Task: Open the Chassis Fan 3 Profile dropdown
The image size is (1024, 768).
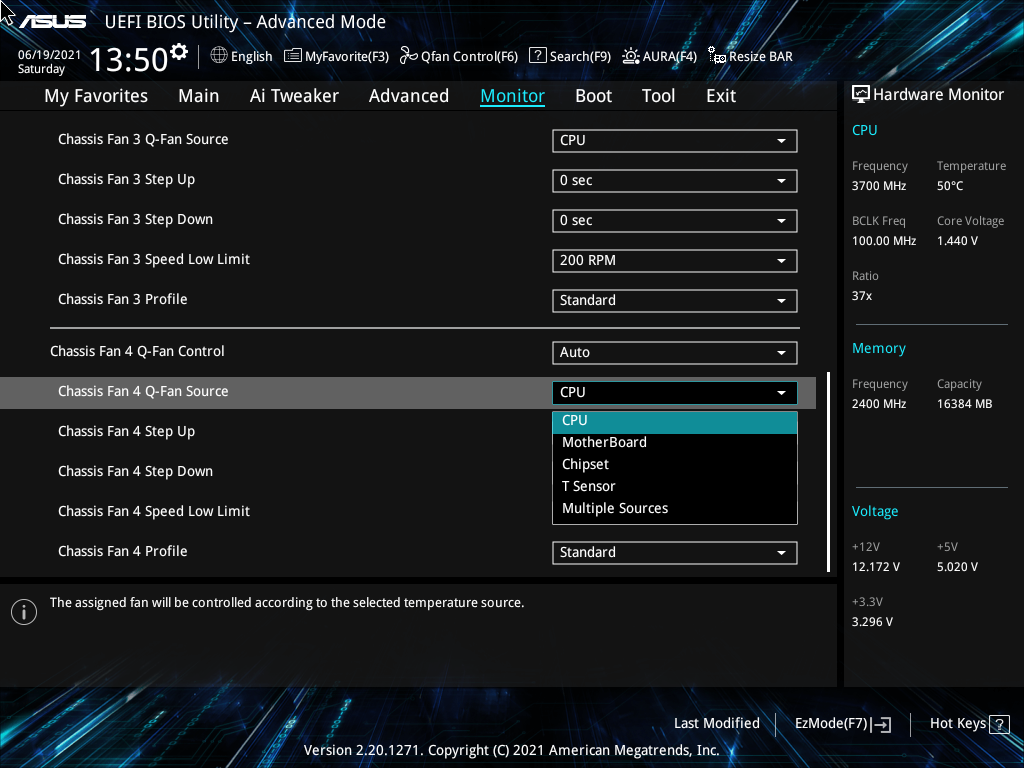Action: (674, 300)
